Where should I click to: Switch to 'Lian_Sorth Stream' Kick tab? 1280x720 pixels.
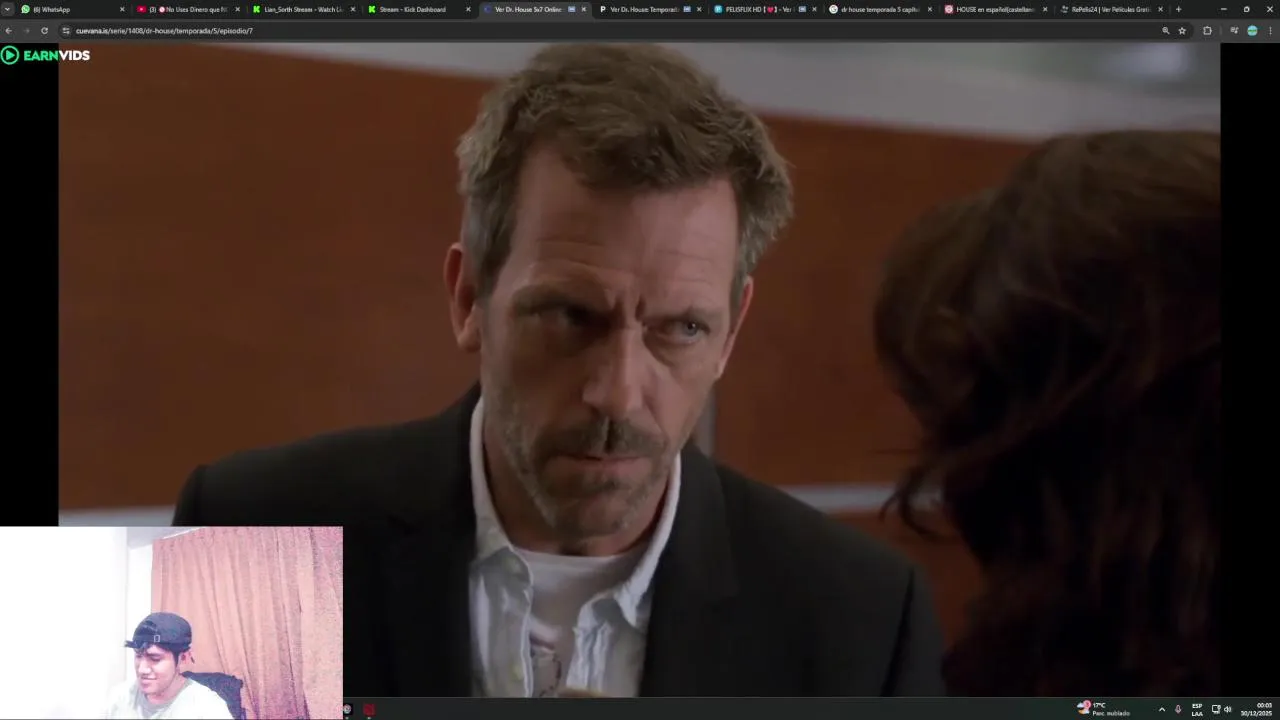tap(302, 9)
